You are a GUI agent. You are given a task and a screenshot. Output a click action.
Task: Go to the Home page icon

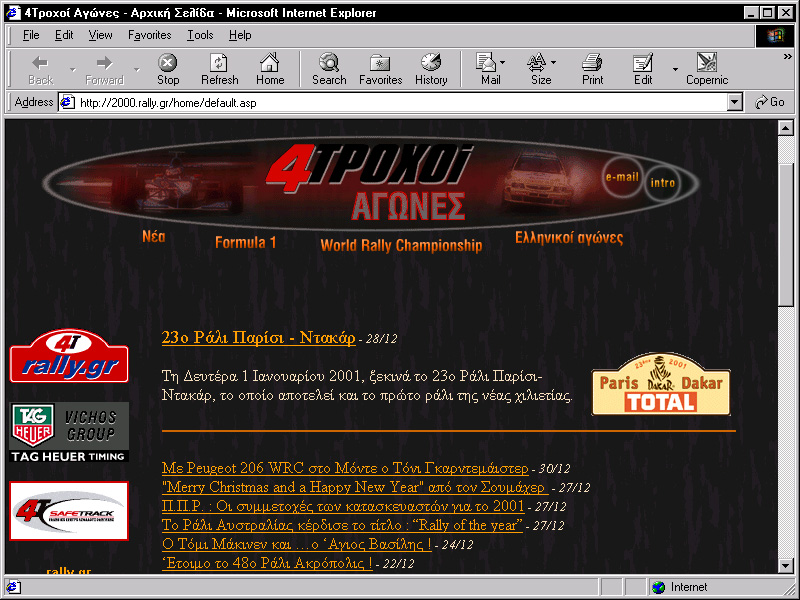click(270, 70)
